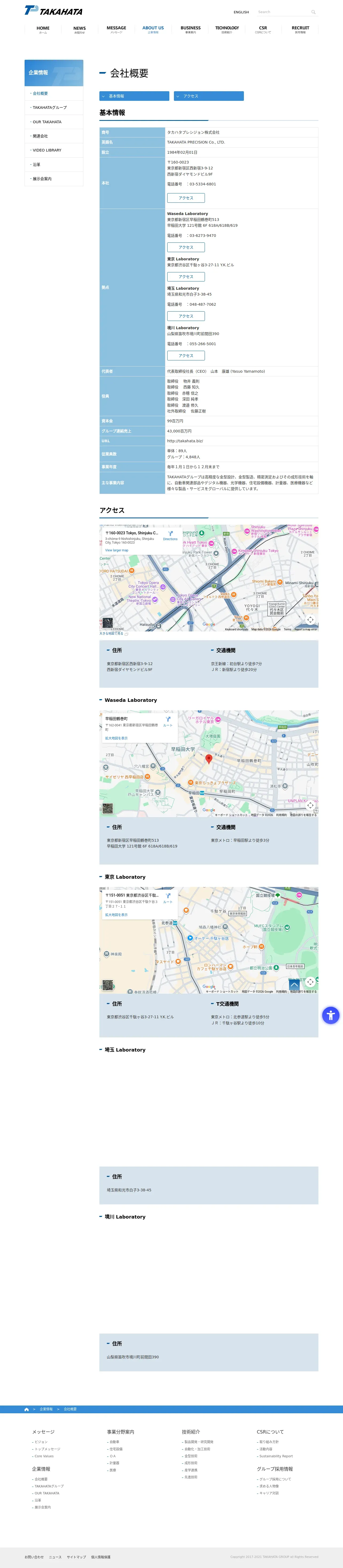Click アクセス button under 本社 address

point(186,198)
